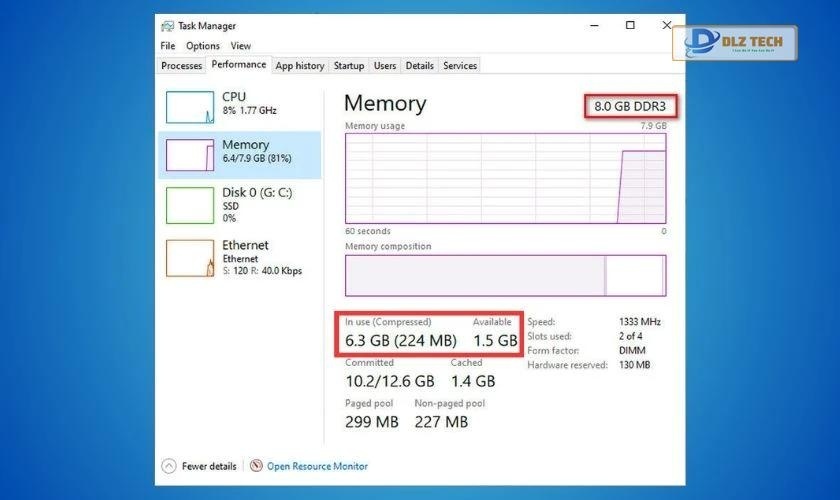
Task: Click the Task Manager title bar icon
Action: pos(168,26)
